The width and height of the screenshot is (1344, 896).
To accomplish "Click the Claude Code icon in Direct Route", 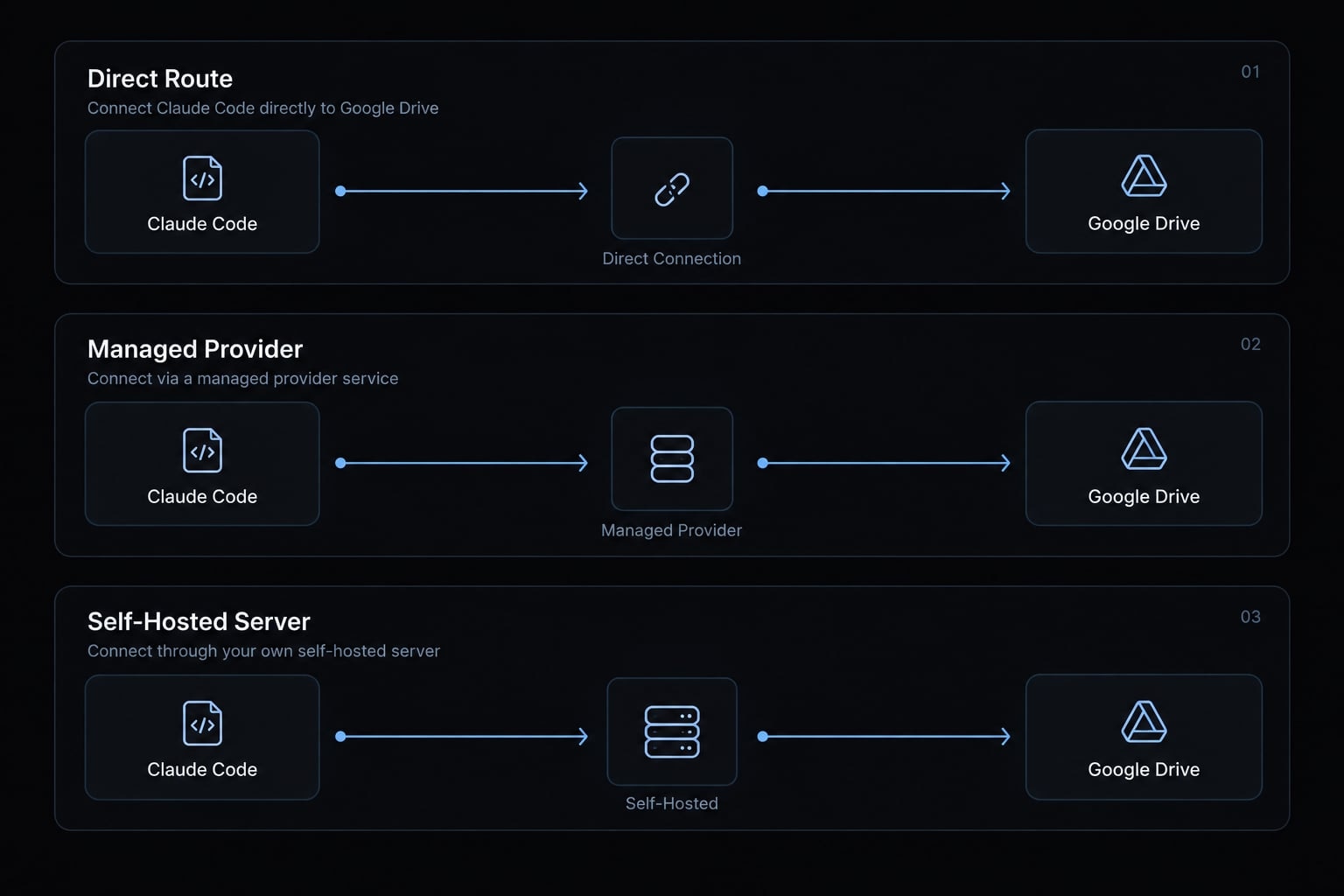I will (x=202, y=178).
